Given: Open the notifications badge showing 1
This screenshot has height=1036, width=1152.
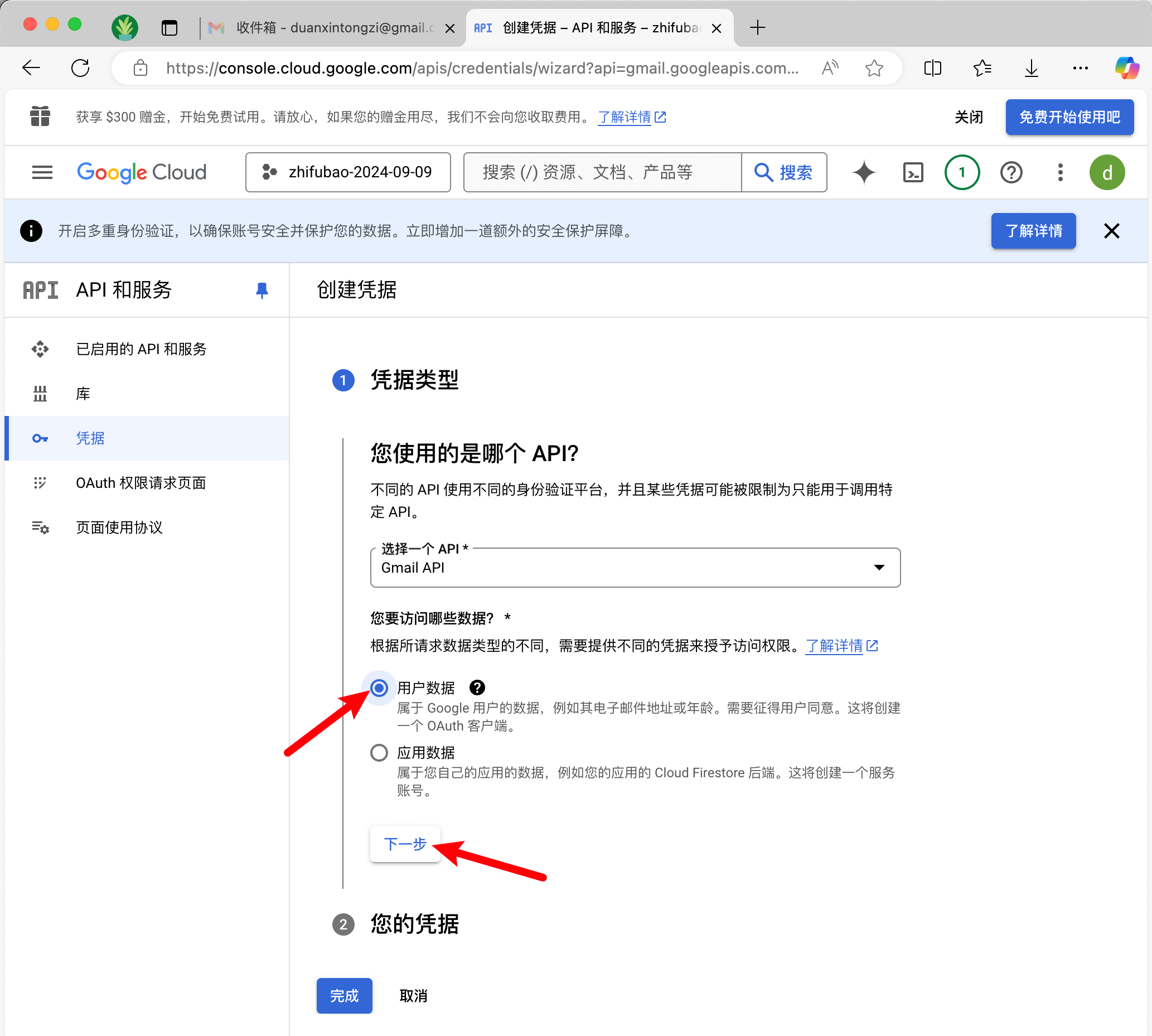Looking at the screenshot, I should coord(961,172).
